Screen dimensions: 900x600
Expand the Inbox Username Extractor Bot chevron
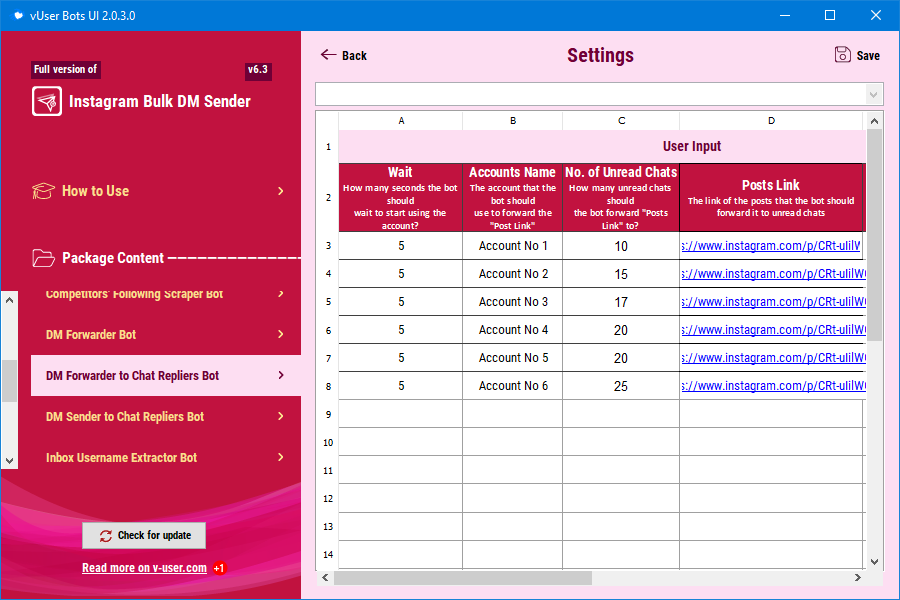[281, 457]
